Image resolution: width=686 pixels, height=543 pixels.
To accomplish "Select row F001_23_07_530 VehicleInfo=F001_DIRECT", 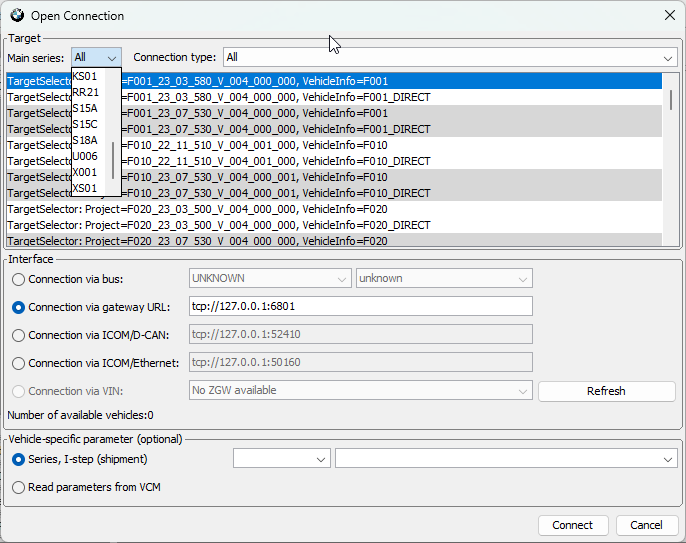I will coord(334,129).
